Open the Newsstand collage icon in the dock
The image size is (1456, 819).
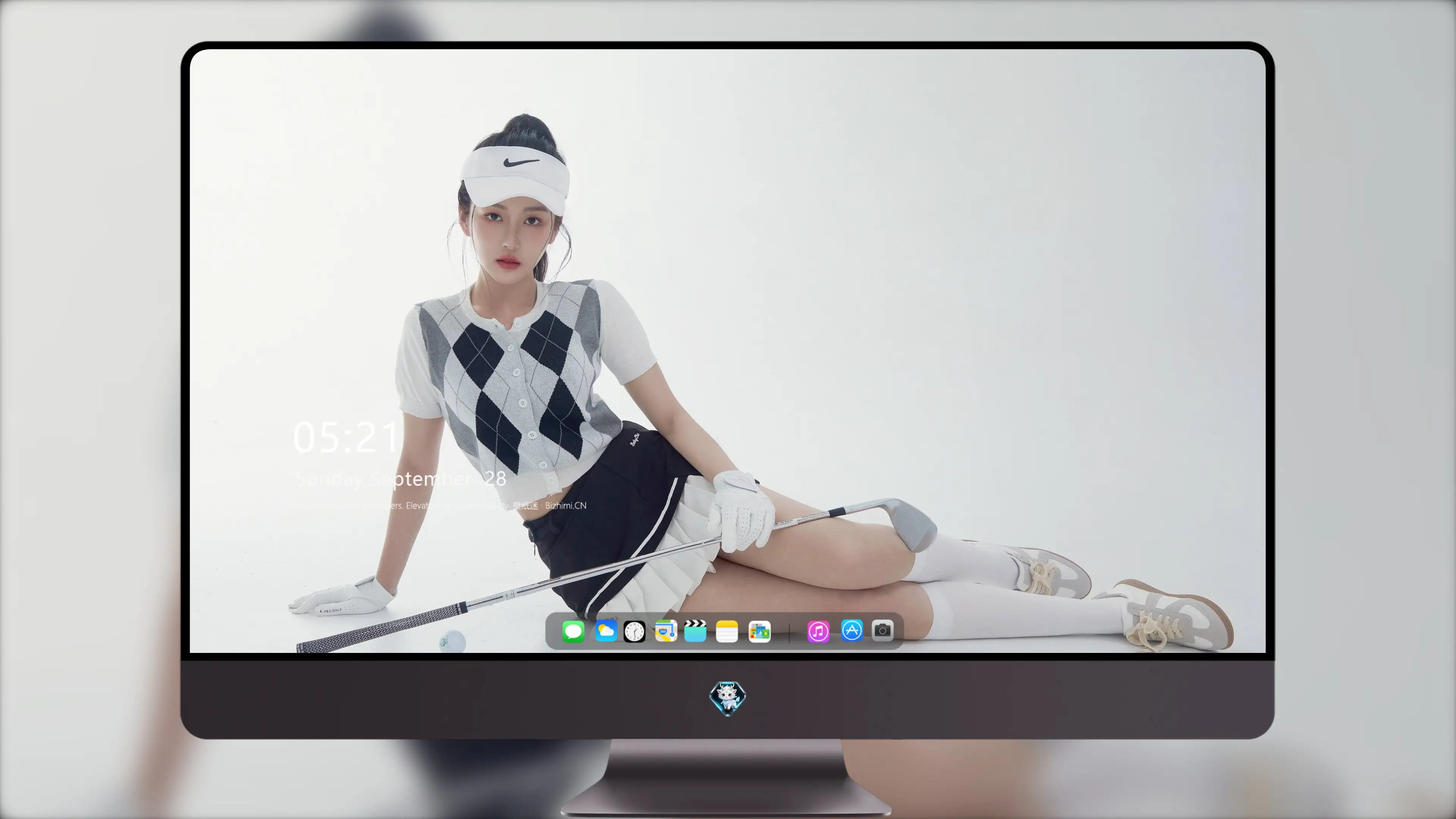pos(759,631)
